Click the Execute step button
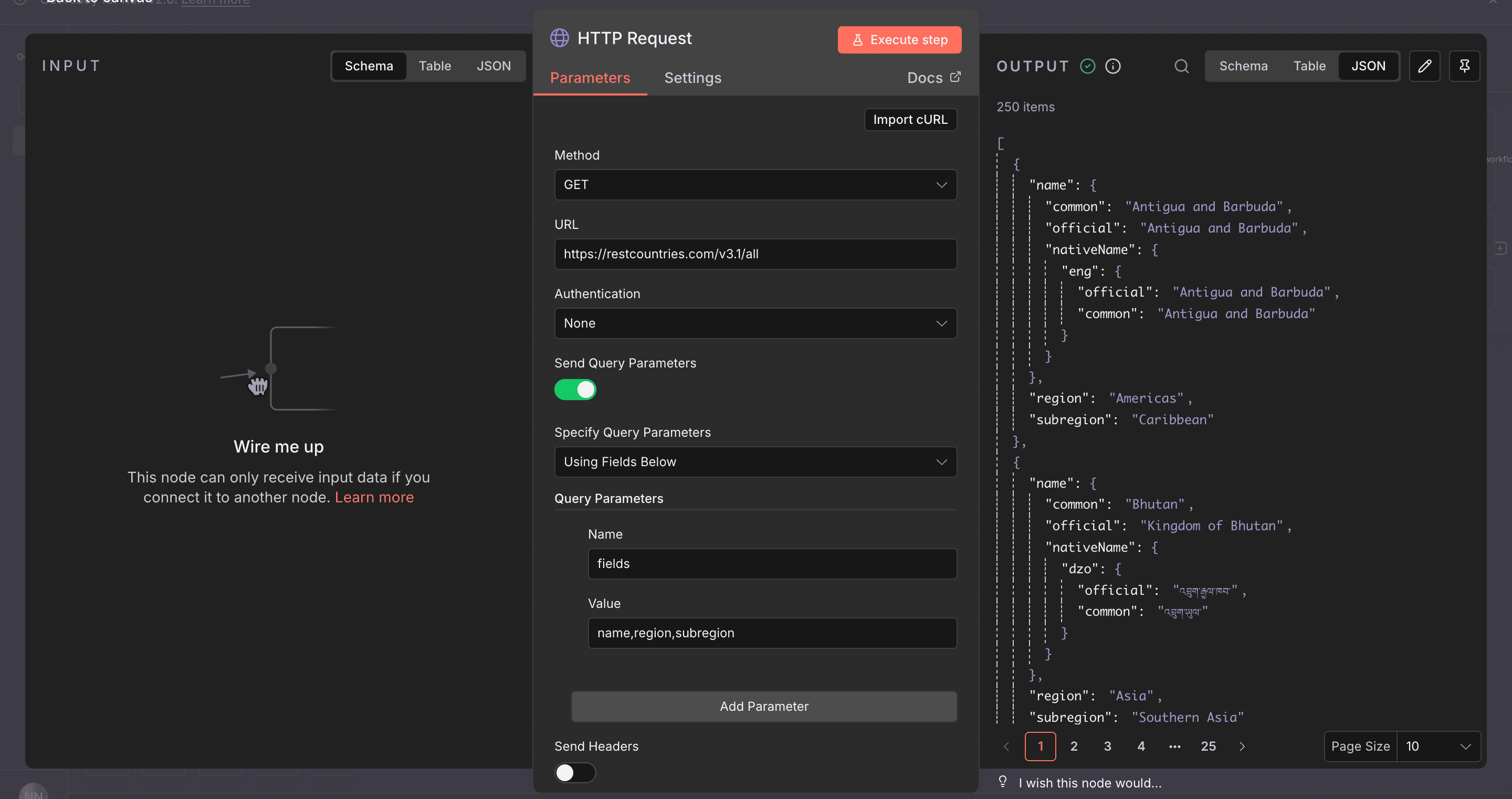Screen dimensions: 1512x799 (899, 39)
